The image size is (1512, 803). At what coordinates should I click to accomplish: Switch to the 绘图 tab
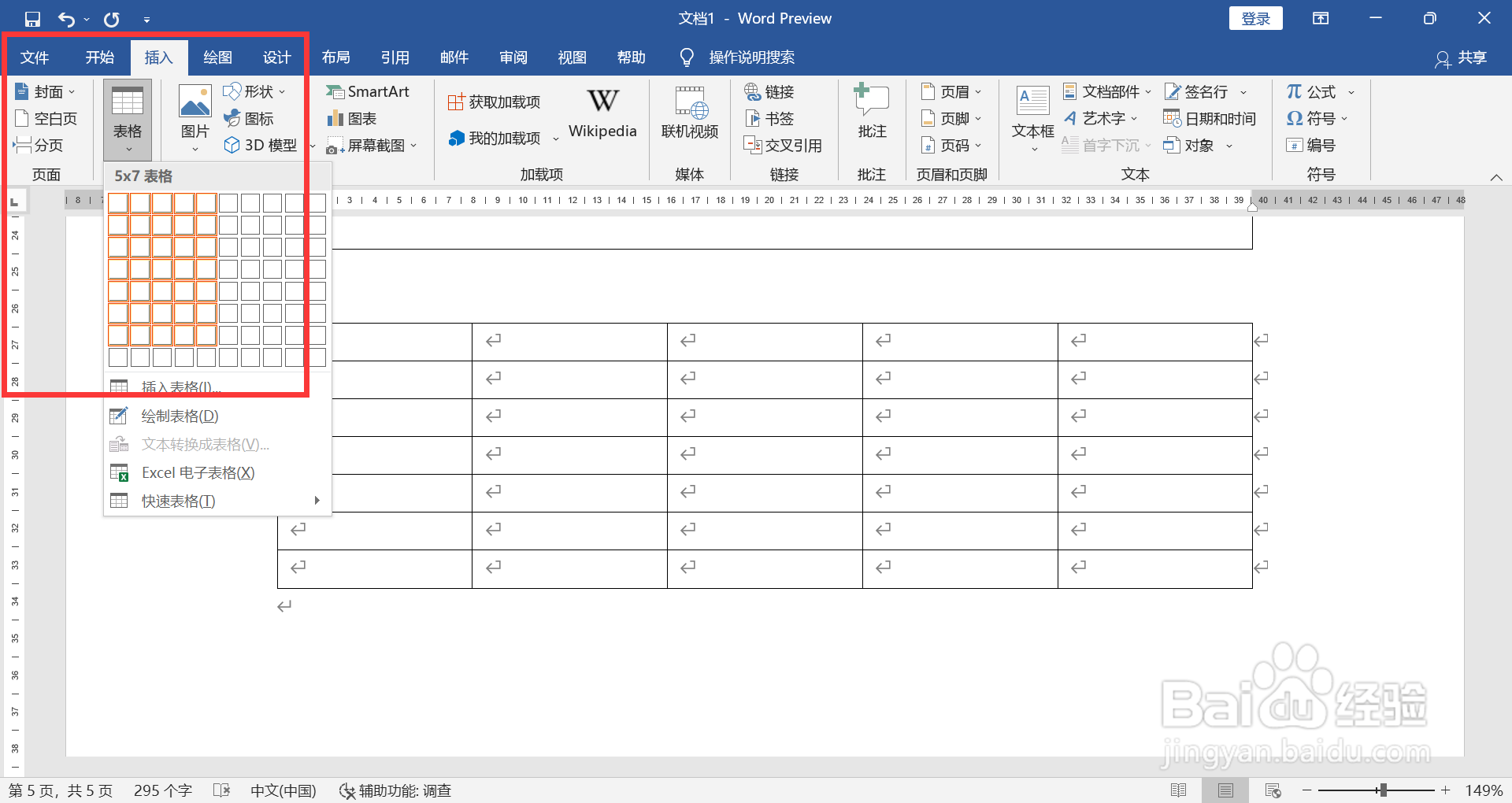click(217, 57)
